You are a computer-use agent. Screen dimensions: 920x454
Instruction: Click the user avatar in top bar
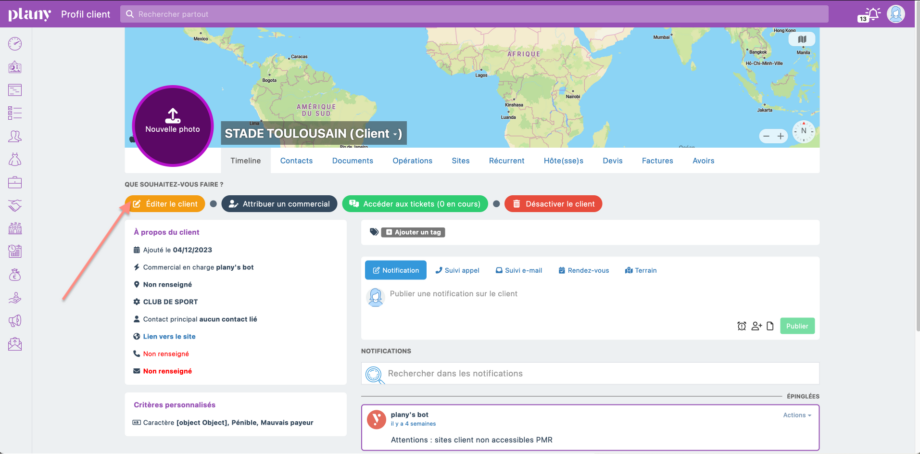(x=896, y=14)
